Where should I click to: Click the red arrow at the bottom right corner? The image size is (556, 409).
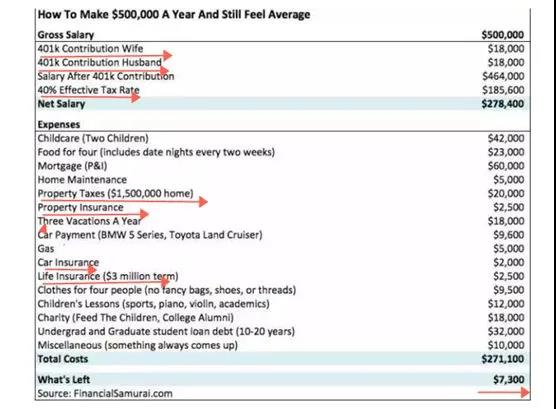coord(504,392)
